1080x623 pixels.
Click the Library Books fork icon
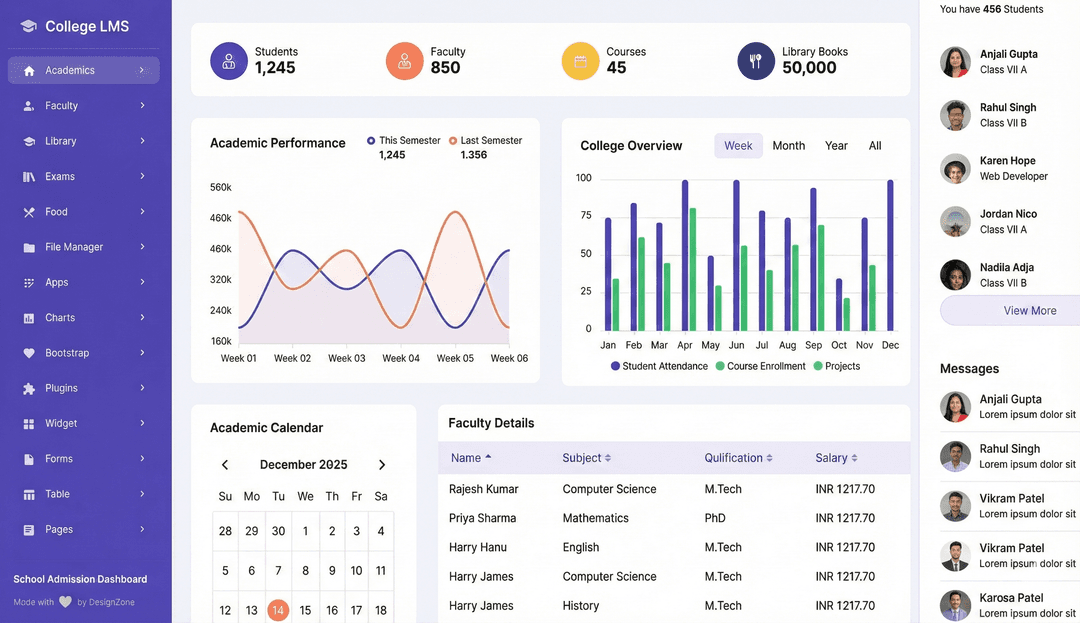click(756, 61)
